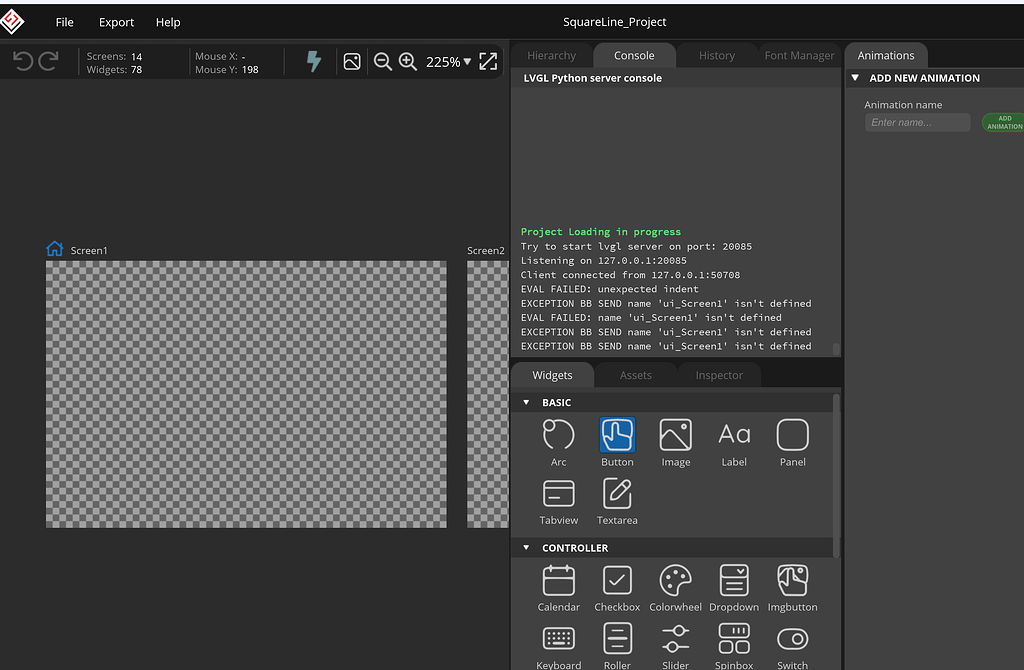Click the Animation name input field
This screenshot has height=670, width=1024.
[x=918, y=122]
